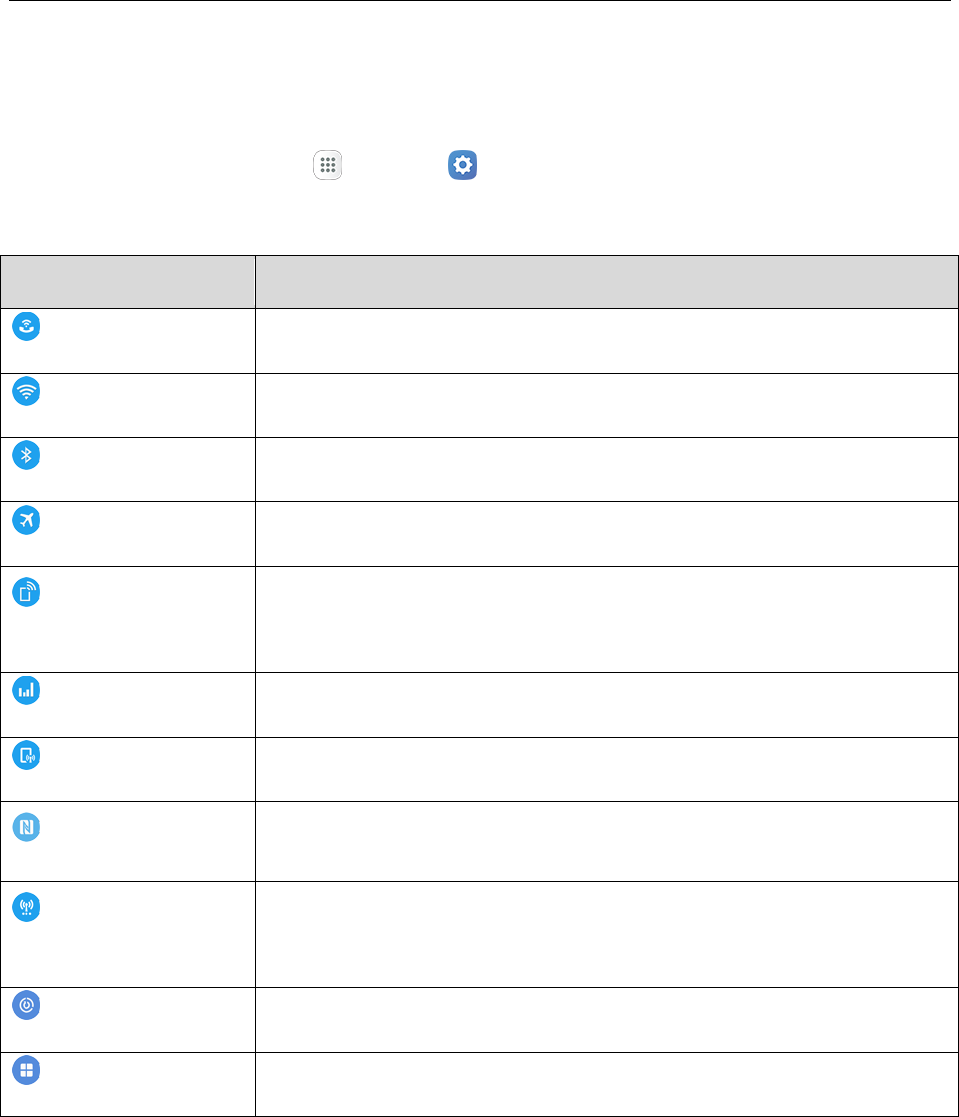Tap the NFC icon

pyautogui.click(x=27, y=828)
